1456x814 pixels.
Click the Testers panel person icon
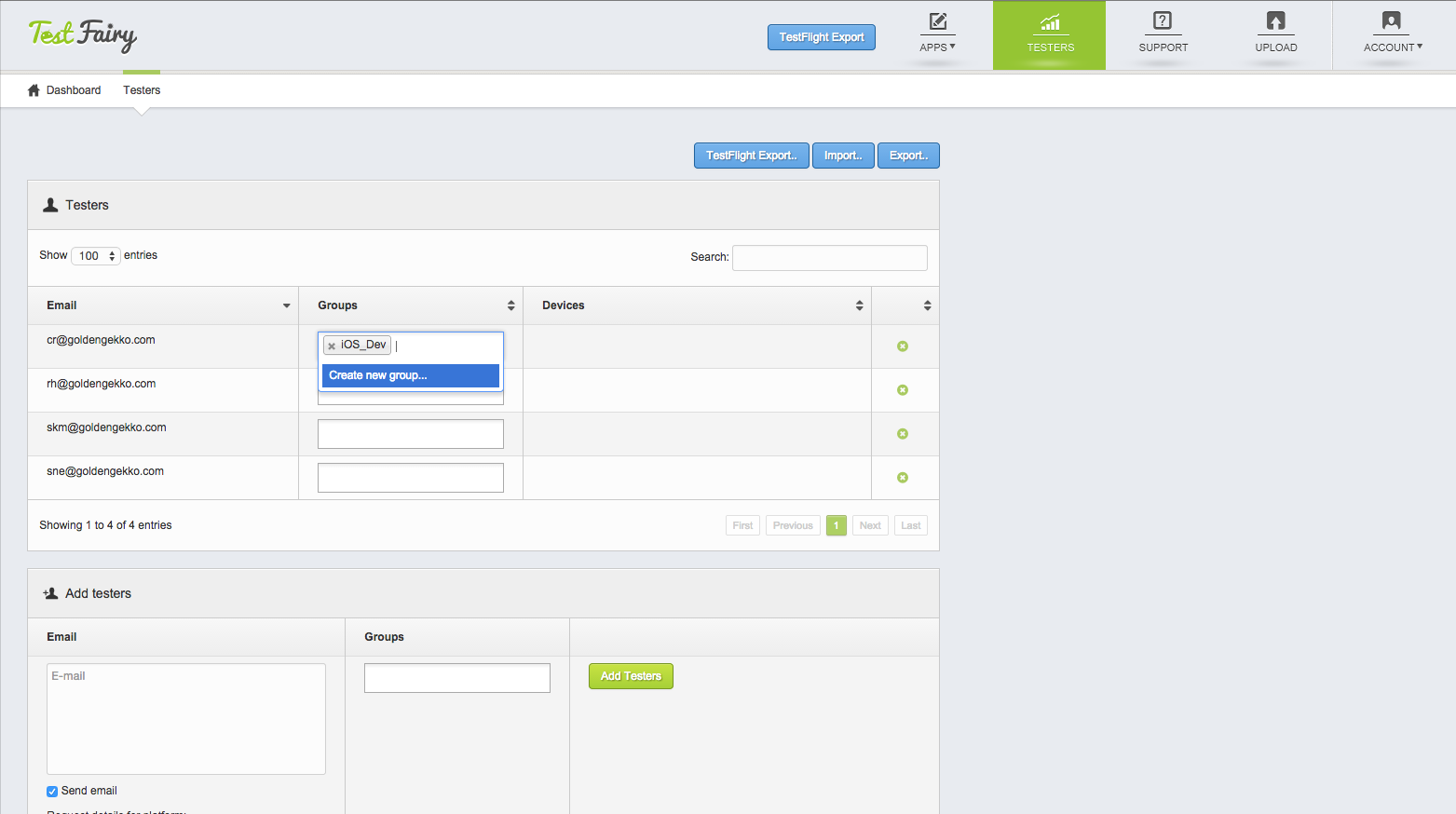point(50,205)
